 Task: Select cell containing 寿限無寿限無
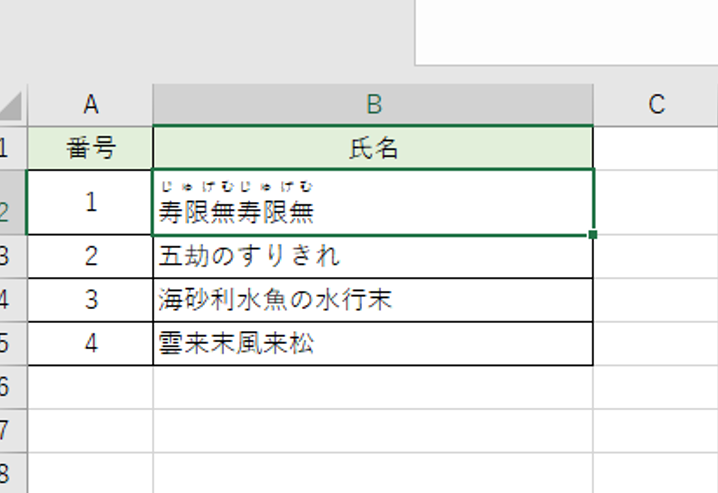[x=373, y=202]
